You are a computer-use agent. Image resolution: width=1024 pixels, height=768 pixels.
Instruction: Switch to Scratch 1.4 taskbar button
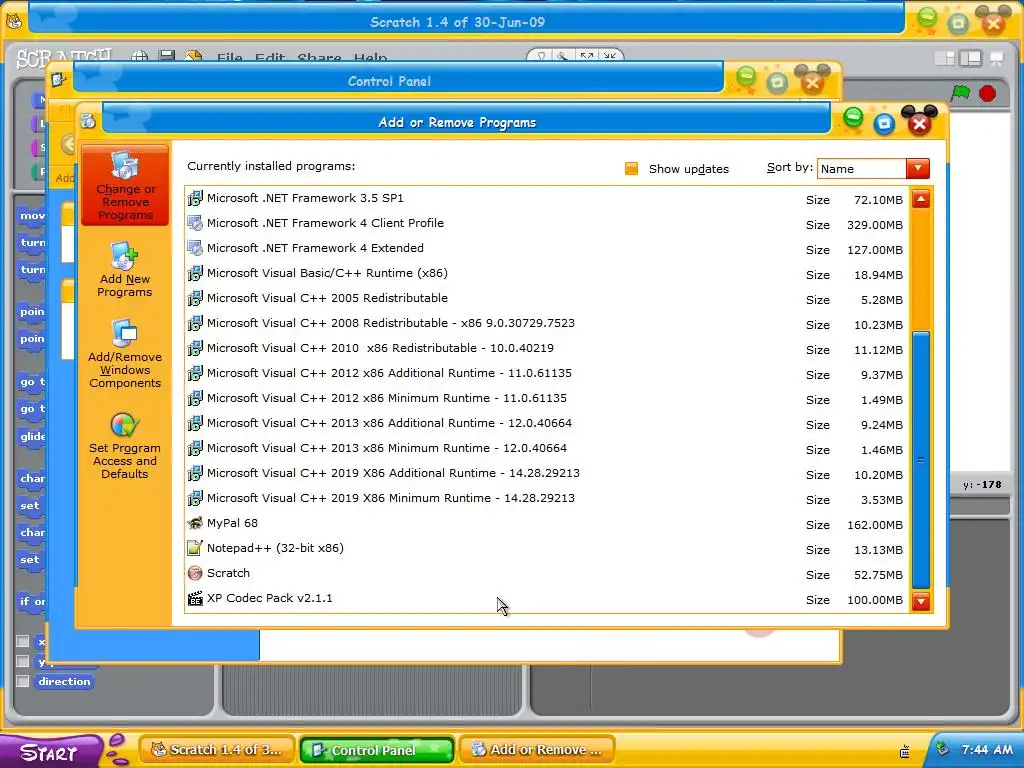[217, 750]
